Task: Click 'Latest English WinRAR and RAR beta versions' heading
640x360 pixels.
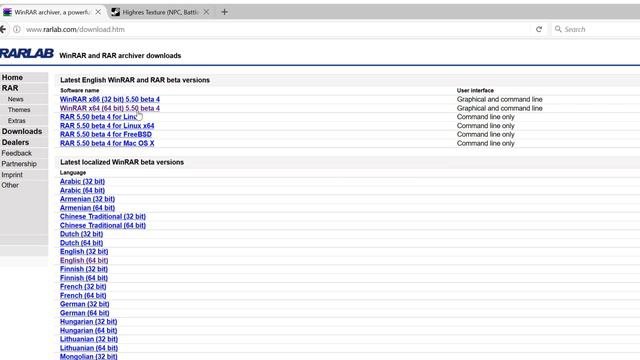Action: [135, 80]
